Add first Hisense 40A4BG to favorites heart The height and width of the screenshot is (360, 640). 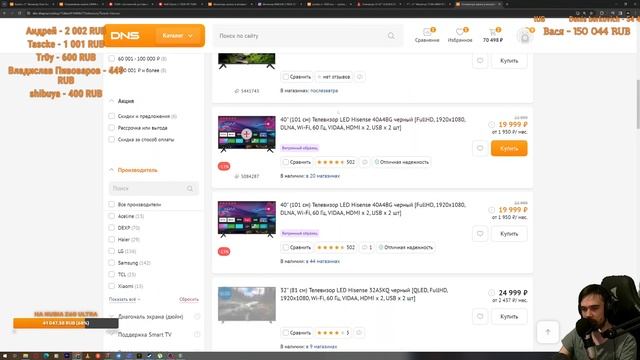click(x=480, y=148)
